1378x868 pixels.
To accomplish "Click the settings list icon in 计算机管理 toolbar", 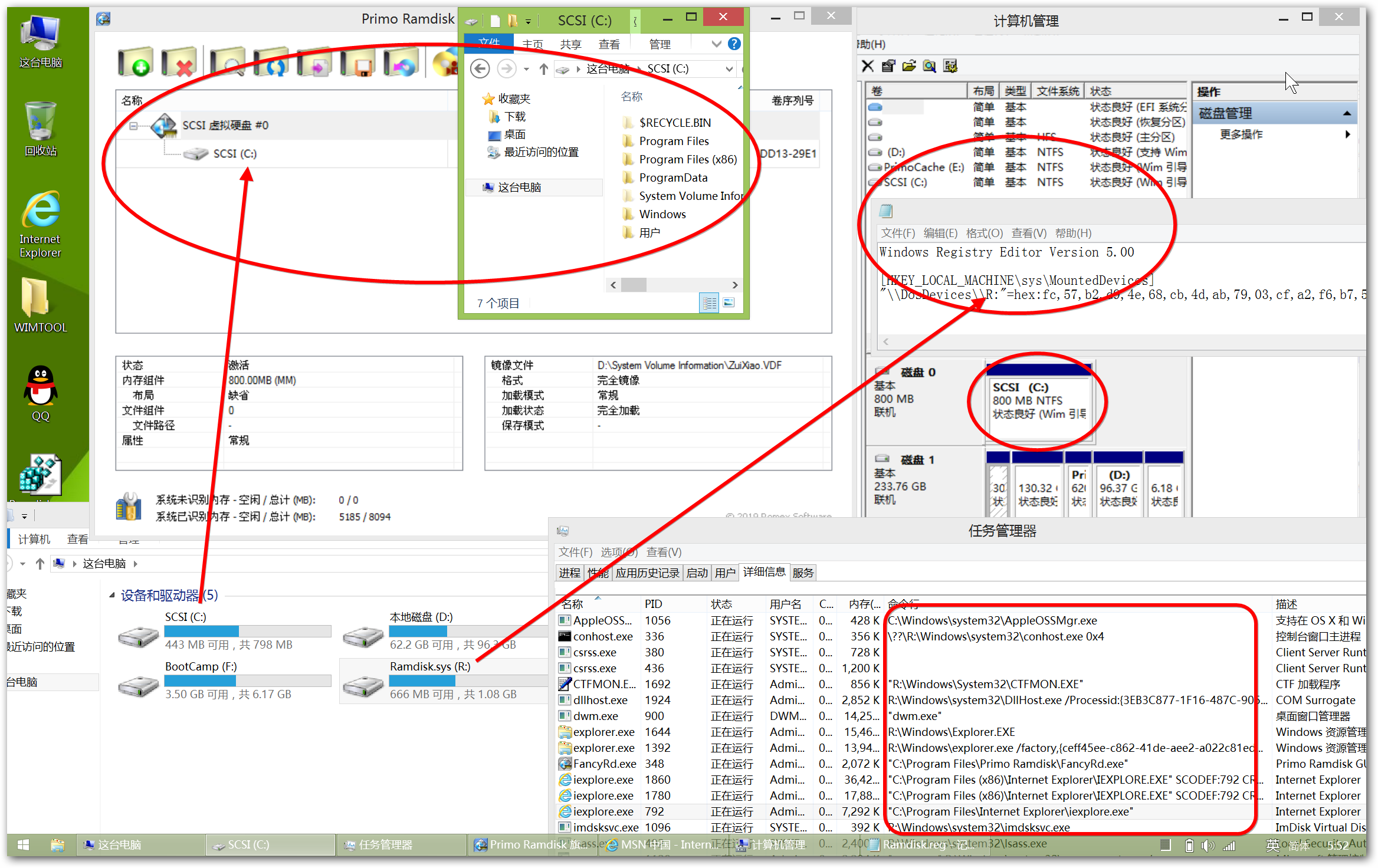I will [x=950, y=66].
